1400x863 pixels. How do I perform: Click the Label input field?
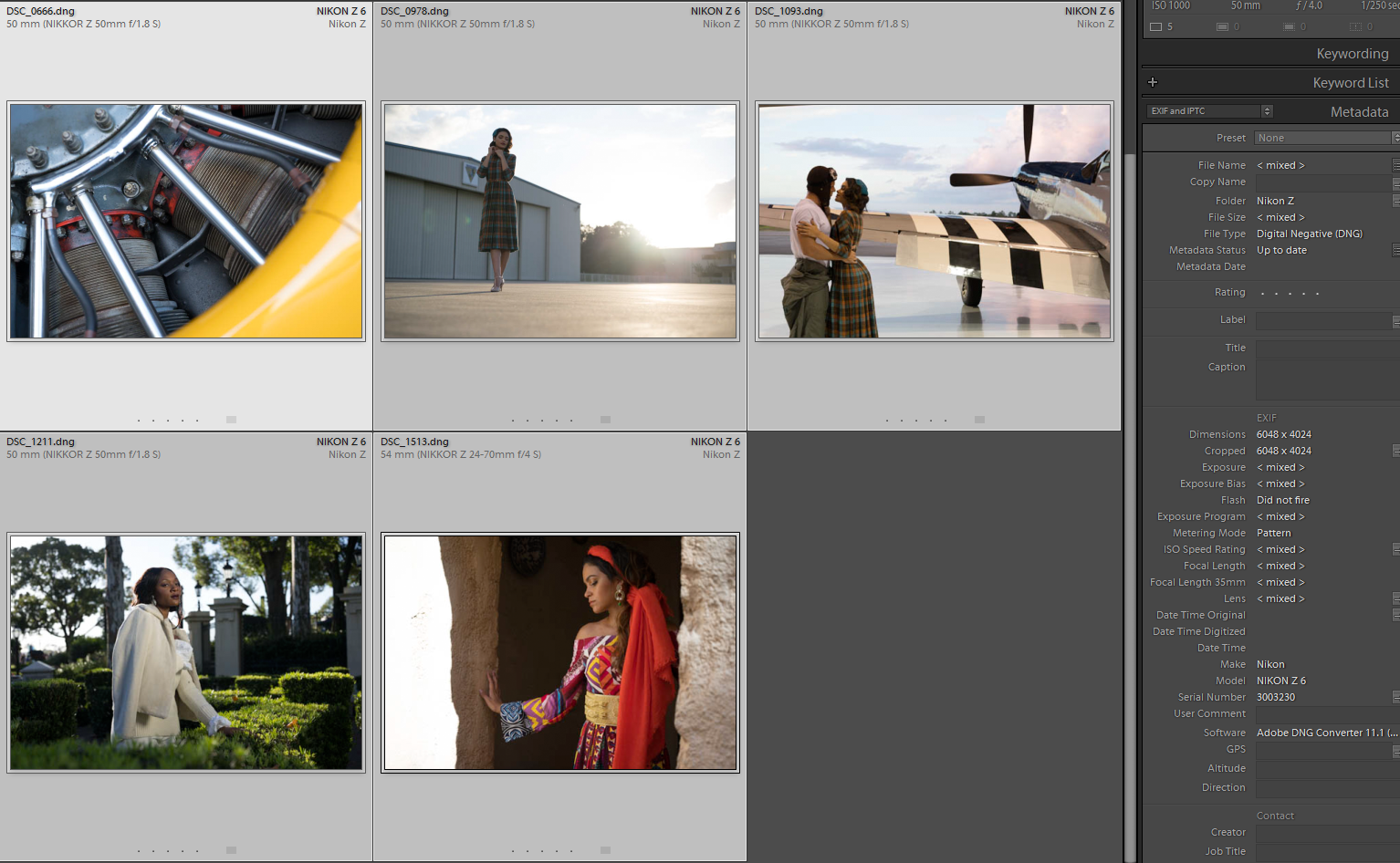(1323, 320)
